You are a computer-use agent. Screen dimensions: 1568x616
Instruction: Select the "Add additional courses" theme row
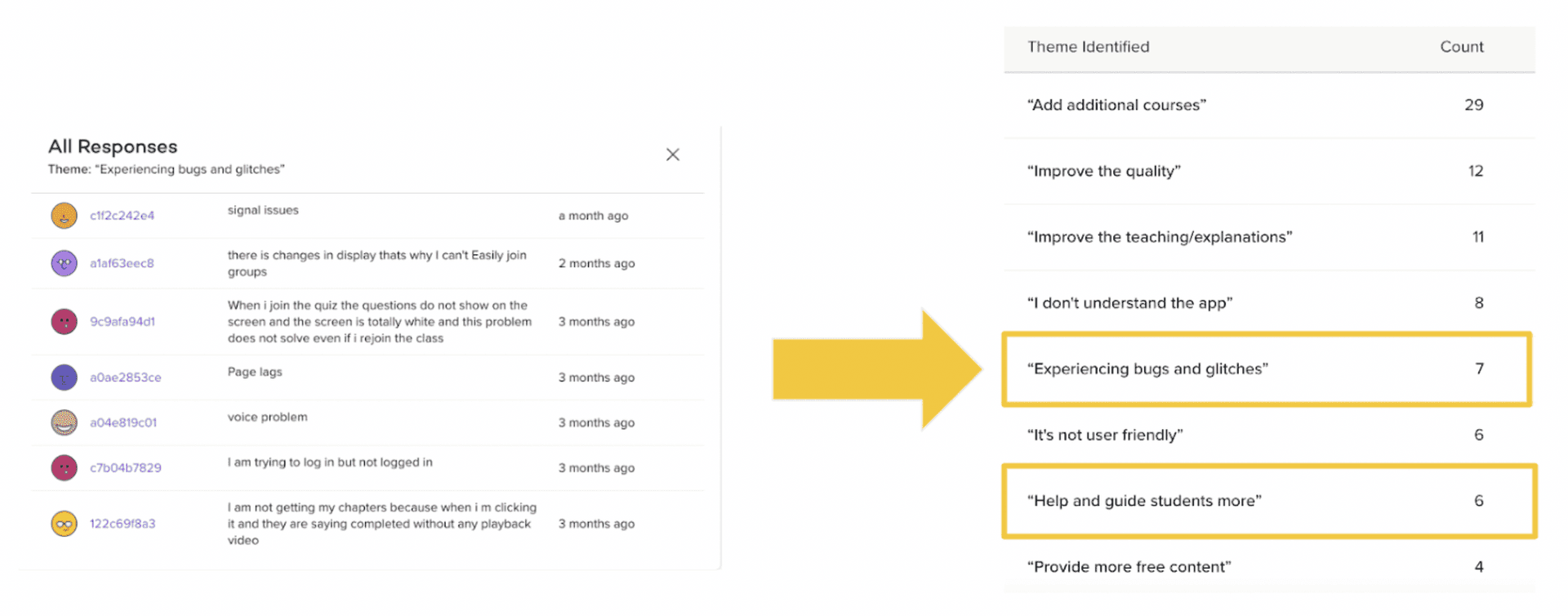[x=1269, y=105]
